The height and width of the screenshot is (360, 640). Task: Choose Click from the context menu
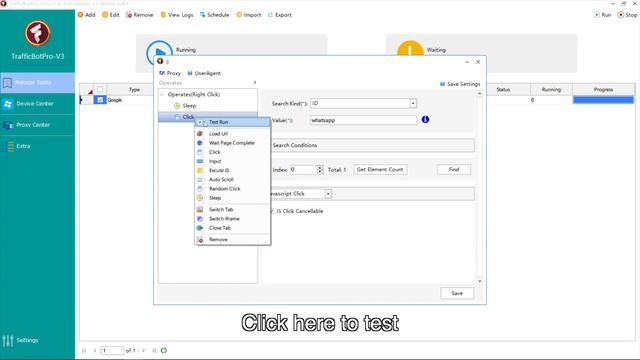233,152
